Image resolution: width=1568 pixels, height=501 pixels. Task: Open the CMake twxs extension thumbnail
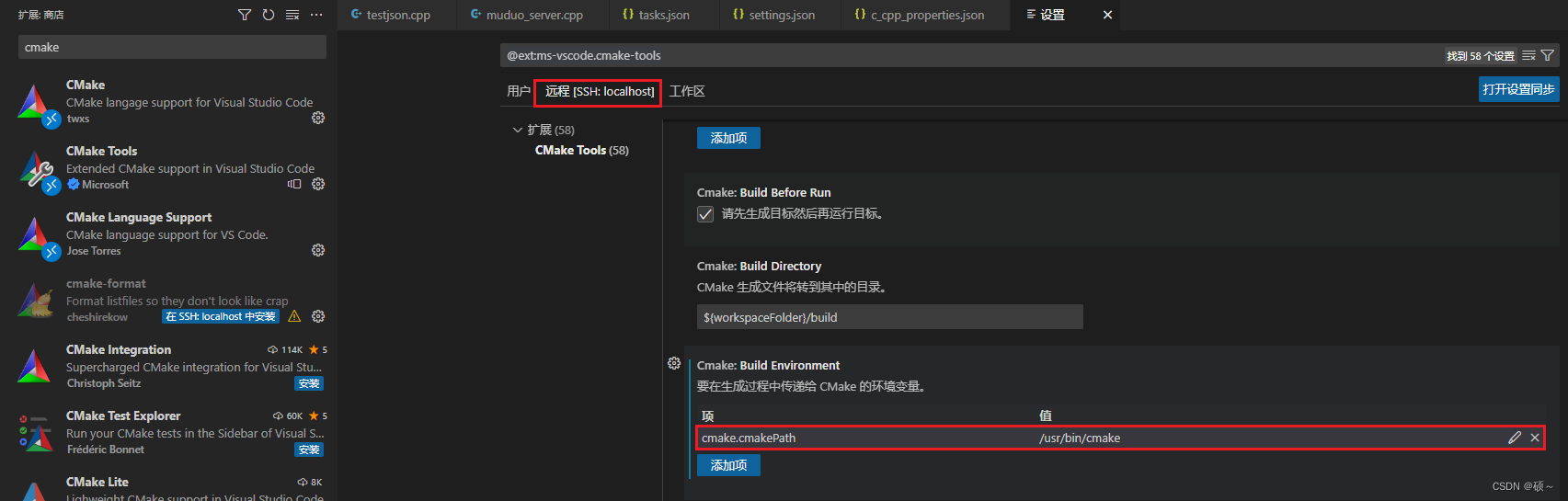pyautogui.click(x=35, y=103)
